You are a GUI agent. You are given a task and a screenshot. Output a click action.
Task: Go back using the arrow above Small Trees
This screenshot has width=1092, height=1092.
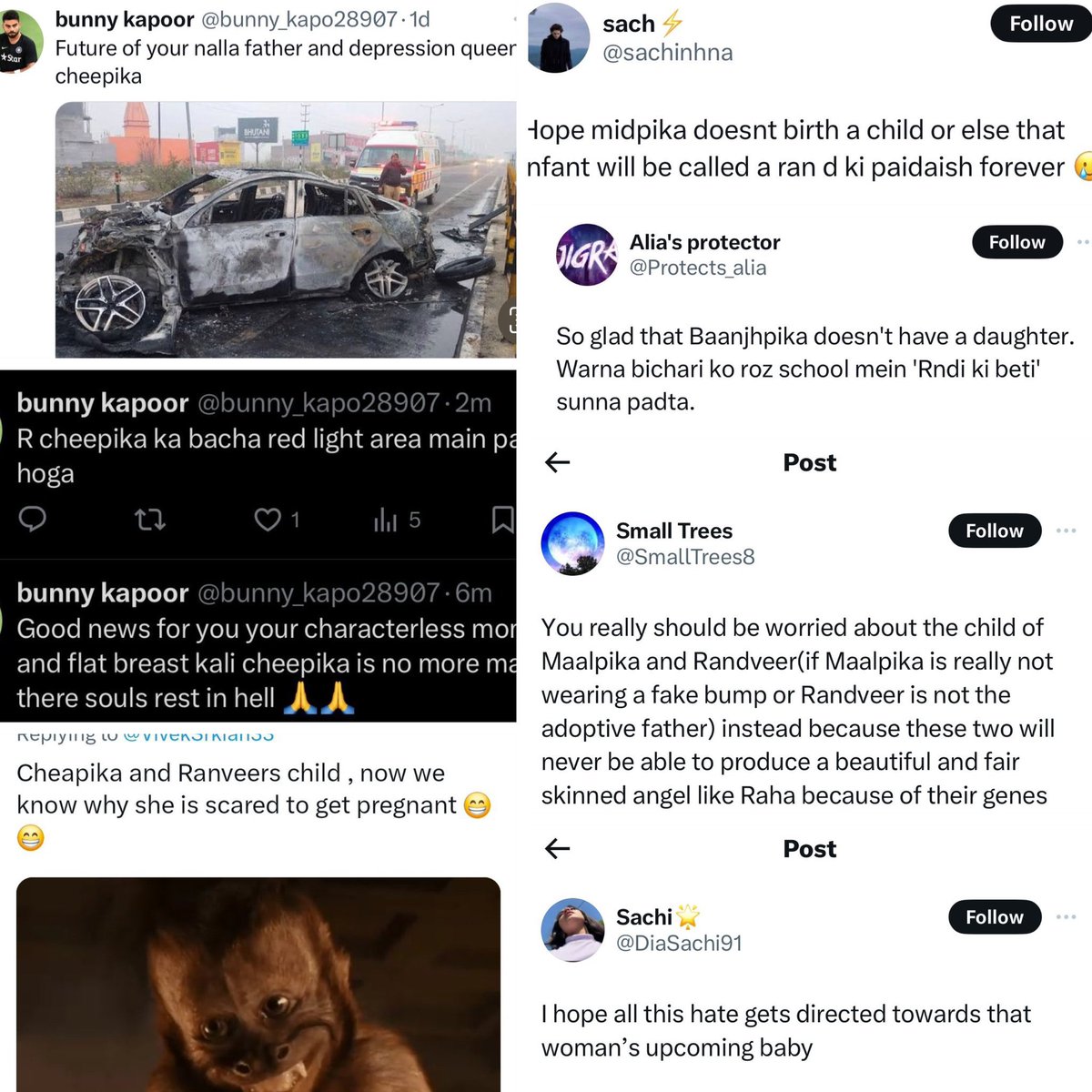(557, 462)
